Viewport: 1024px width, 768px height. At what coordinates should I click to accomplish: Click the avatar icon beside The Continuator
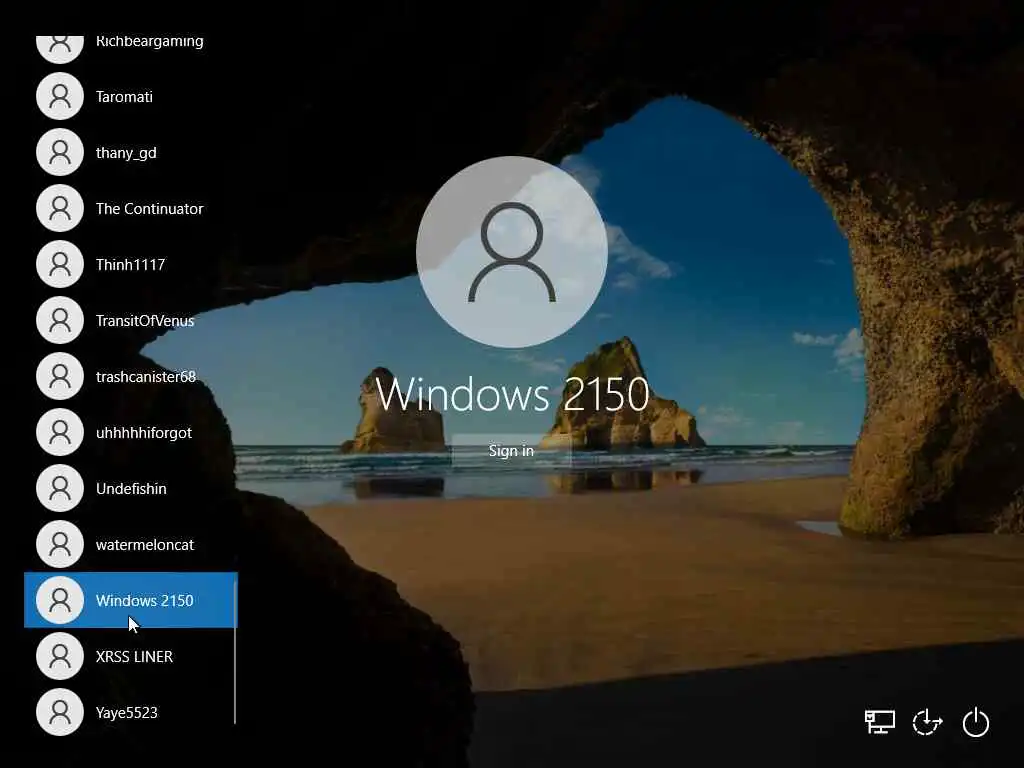coord(59,208)
